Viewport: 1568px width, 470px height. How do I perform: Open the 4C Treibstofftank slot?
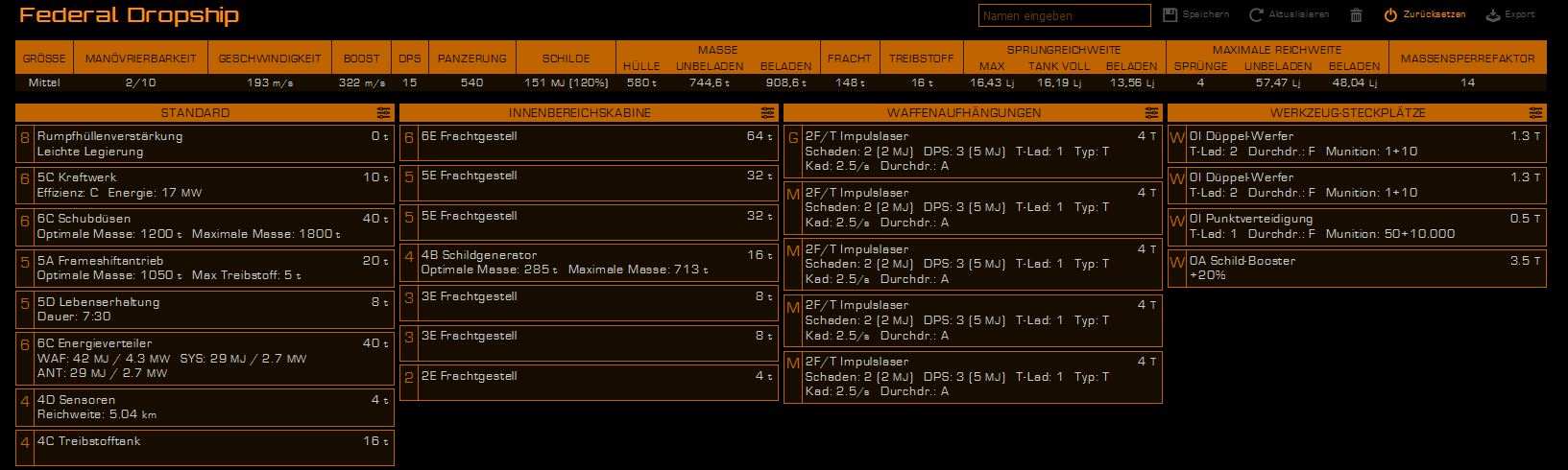click(205, 448)
